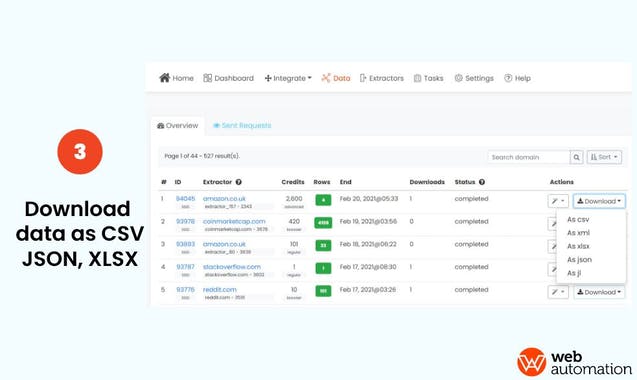Open job ID 93978
The image size is (637, 380).
point(185,221)
